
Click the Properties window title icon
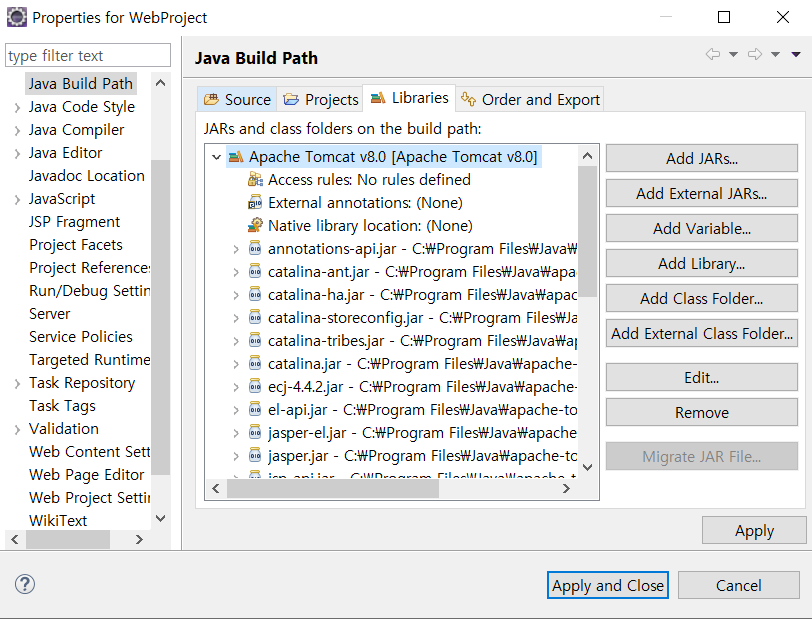point(16,17)
